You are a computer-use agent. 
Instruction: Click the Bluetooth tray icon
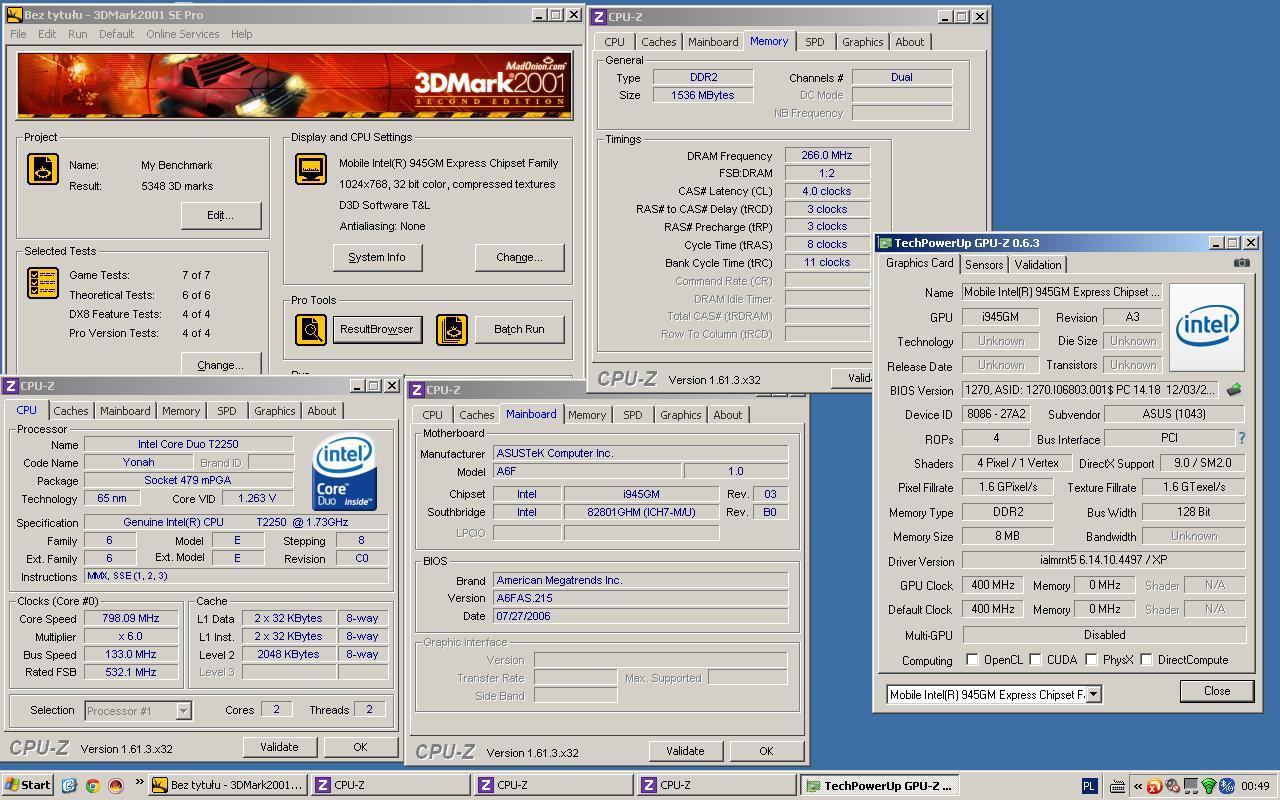[x=1226, y=786]
